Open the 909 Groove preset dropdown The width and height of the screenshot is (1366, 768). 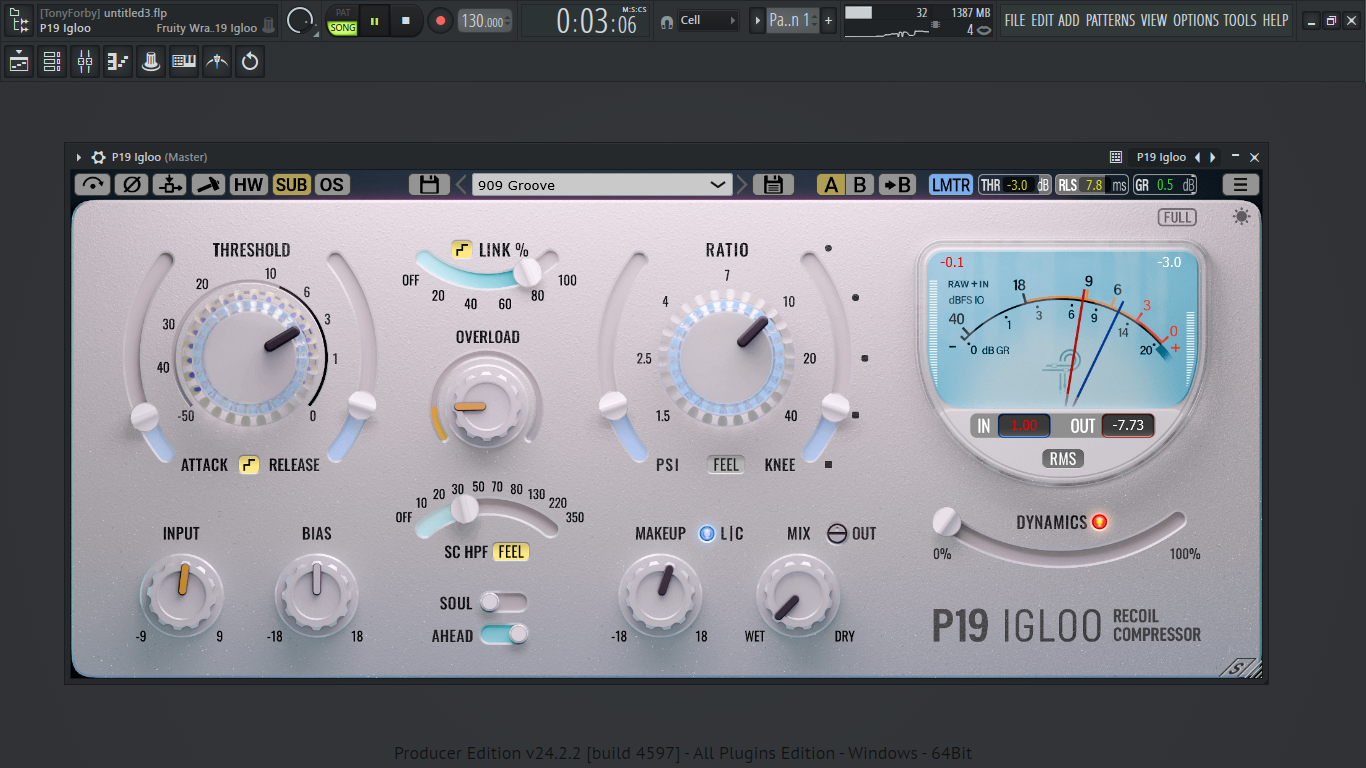[x=603, y=185]
